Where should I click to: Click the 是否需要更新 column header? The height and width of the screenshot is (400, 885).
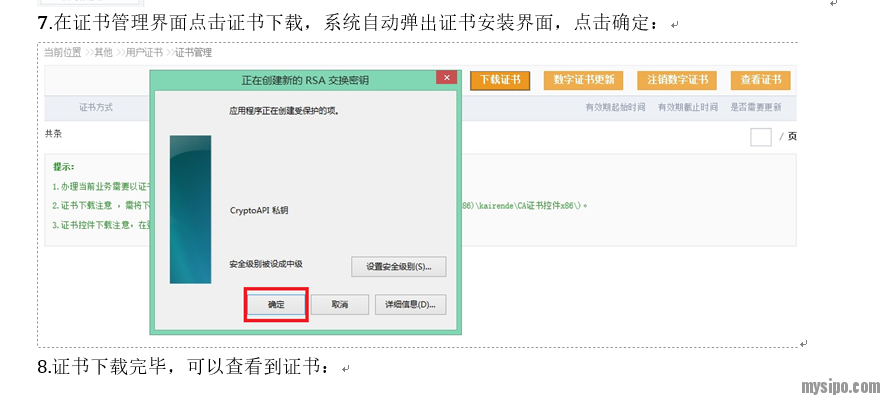pyautogui.click(x=758, y=107)
